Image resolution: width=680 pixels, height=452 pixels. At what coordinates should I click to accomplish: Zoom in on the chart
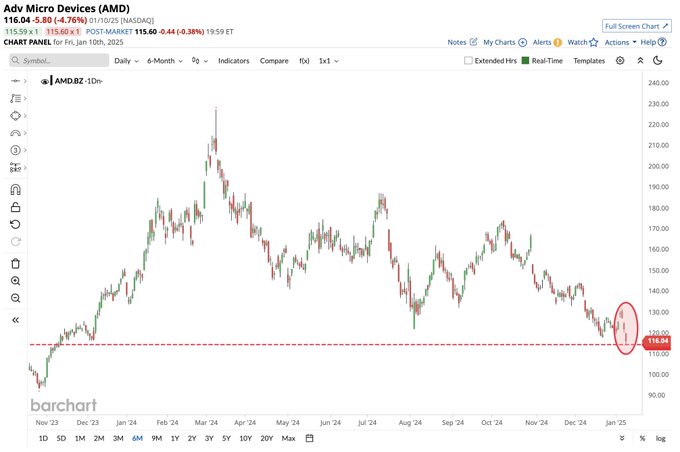point(15,281)
